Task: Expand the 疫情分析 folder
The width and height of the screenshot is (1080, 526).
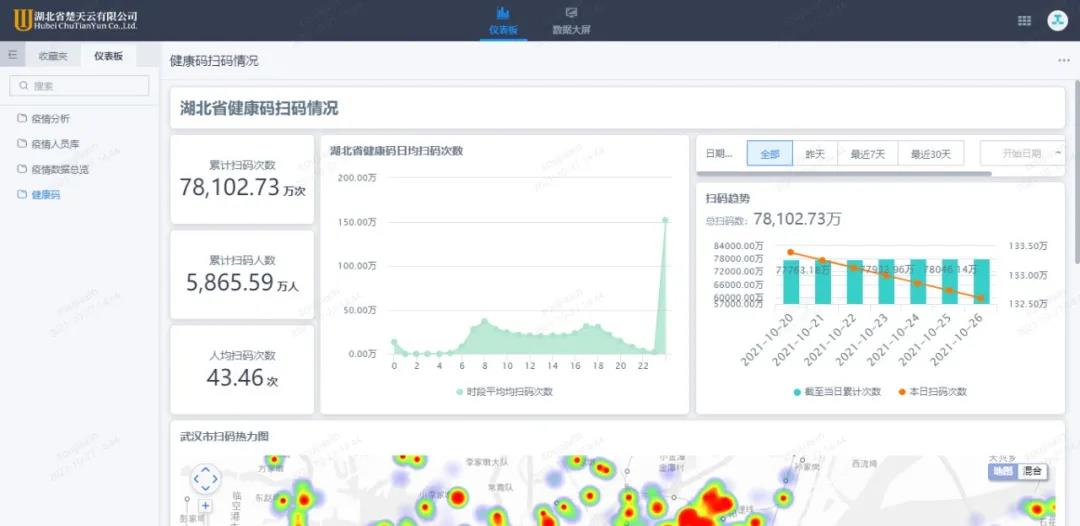Action: point(50,119)
